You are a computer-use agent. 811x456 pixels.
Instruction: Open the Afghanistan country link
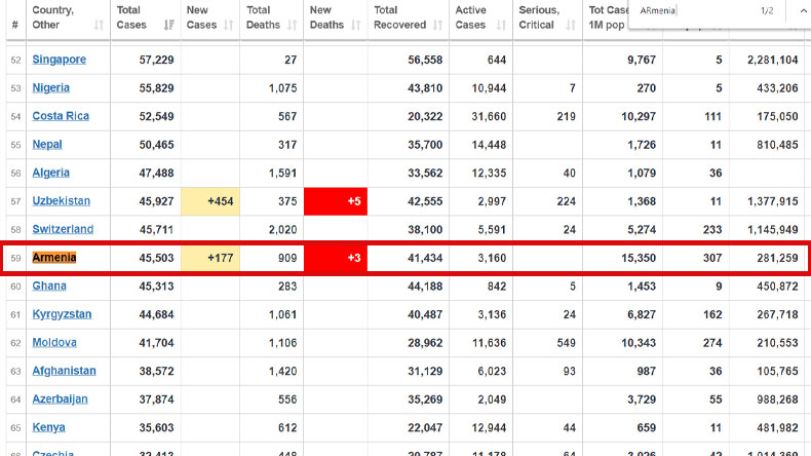64,371
